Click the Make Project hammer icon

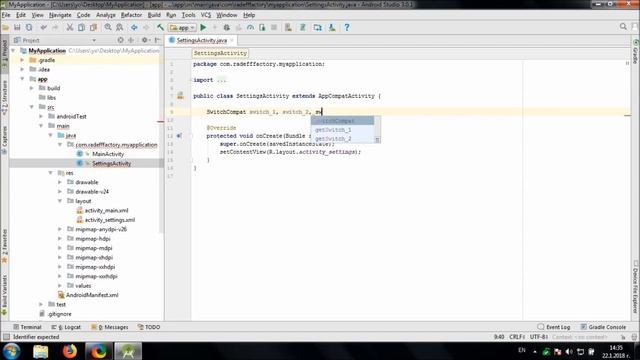pyautogui.click(x=160, y=27)
